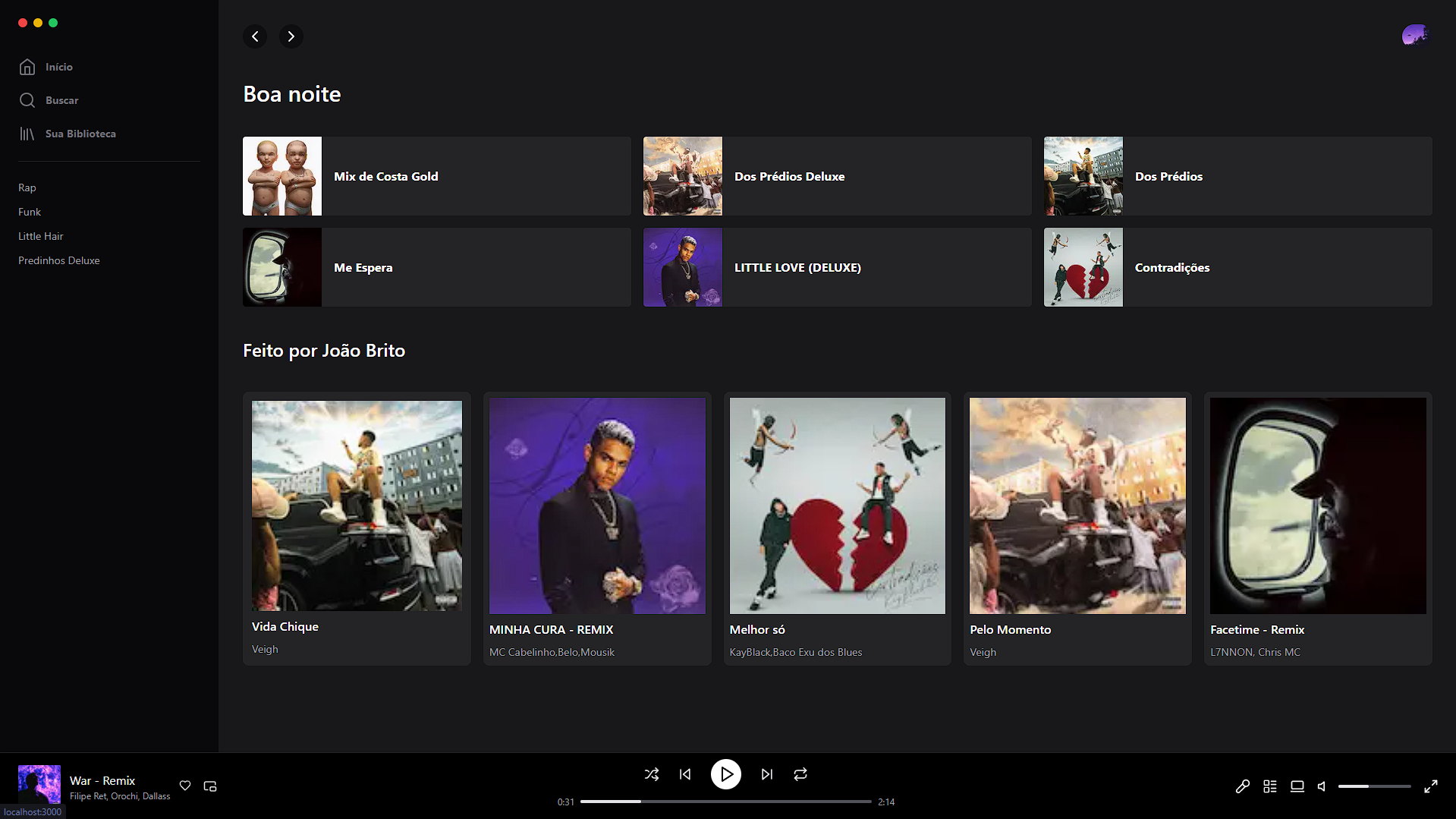The image size is (1456, 819).
Task: Favorite War - Remix with the heart
Action: pyautogui.click(x=184, y=786)
